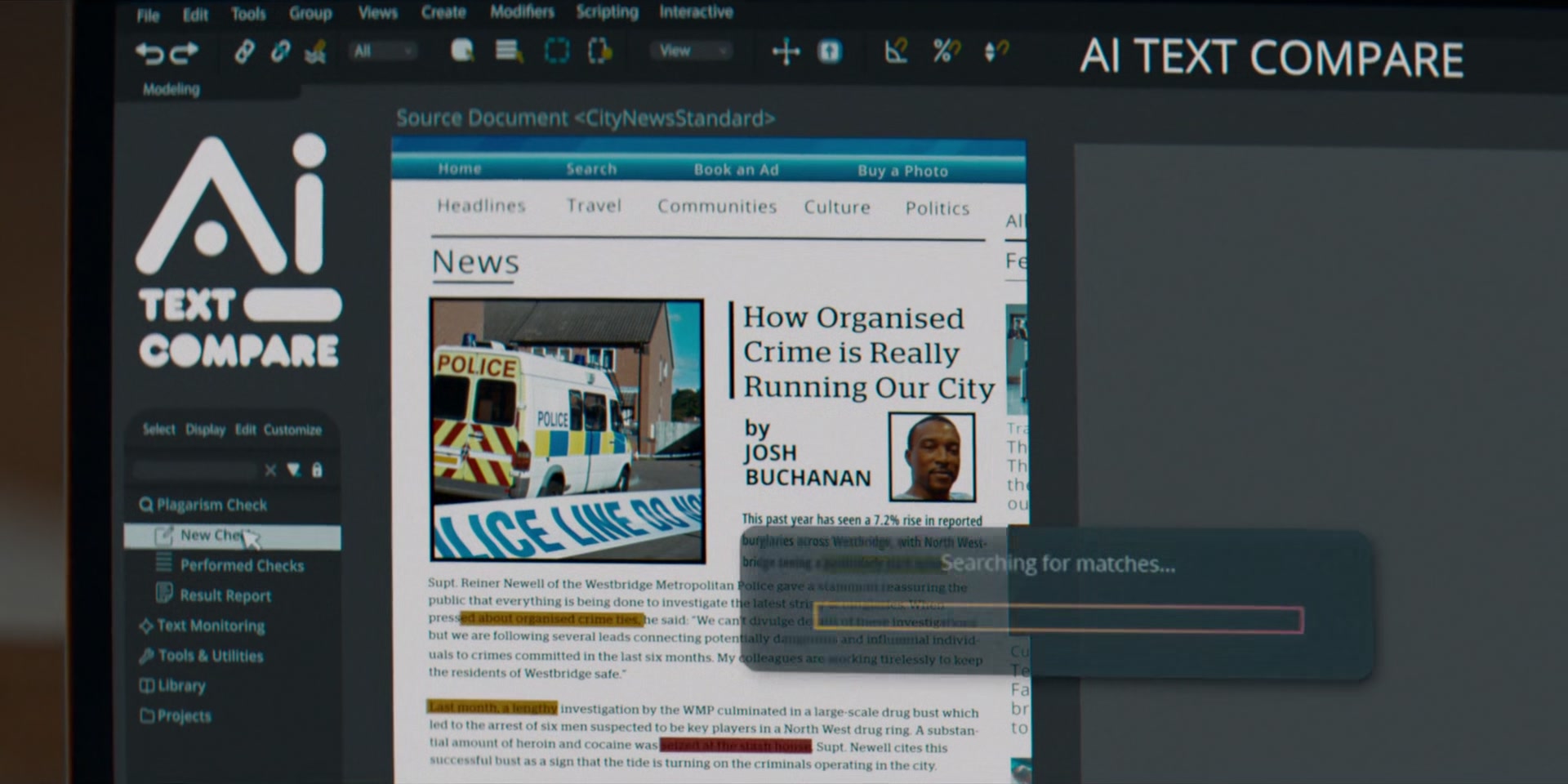Clear the sidebar search with X
The height and width of the screenshot is (784, 1568).
point(270,470)
